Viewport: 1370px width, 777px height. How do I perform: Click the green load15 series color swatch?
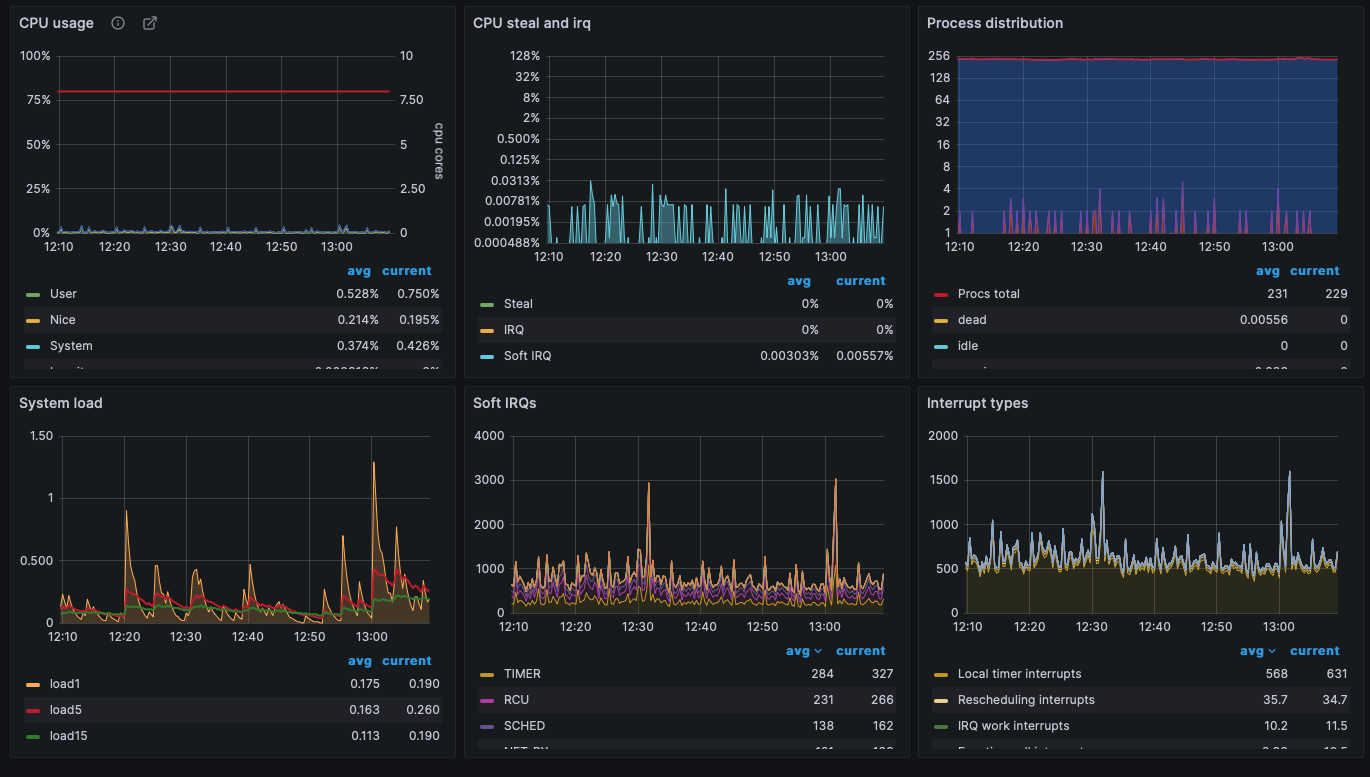coord(33,736)
